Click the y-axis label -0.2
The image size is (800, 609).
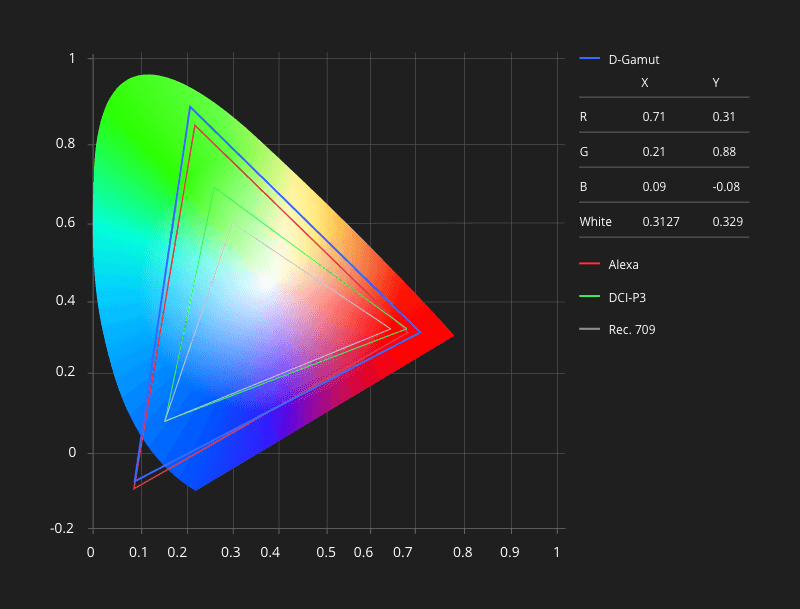[x=62, y=528]
